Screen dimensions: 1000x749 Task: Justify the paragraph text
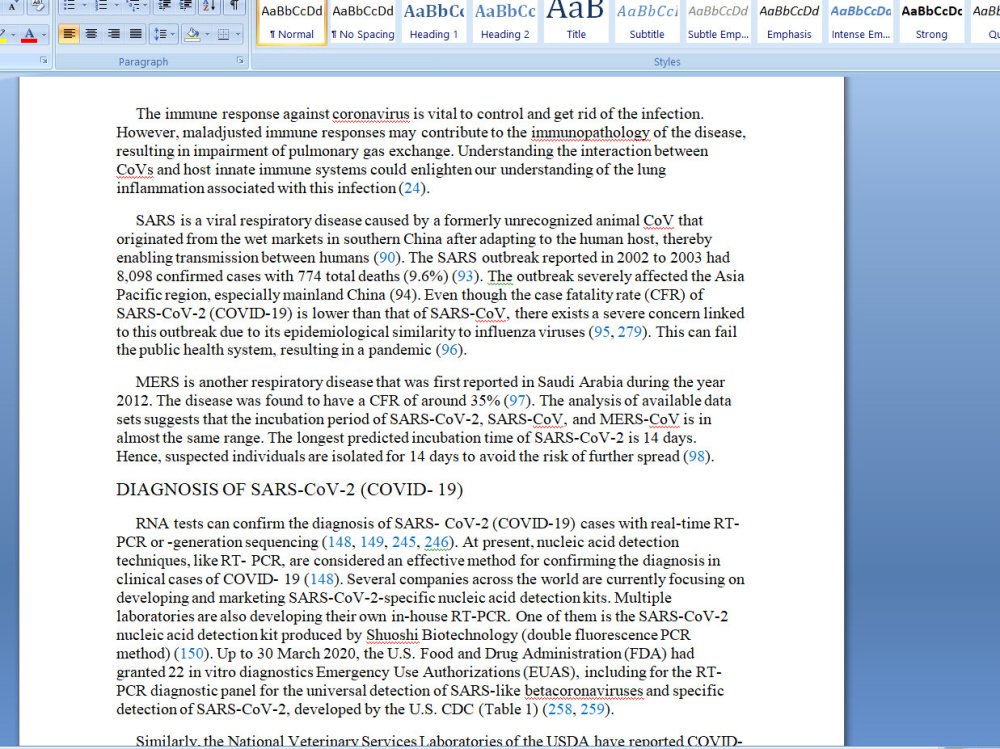click(x=135, y=34)
